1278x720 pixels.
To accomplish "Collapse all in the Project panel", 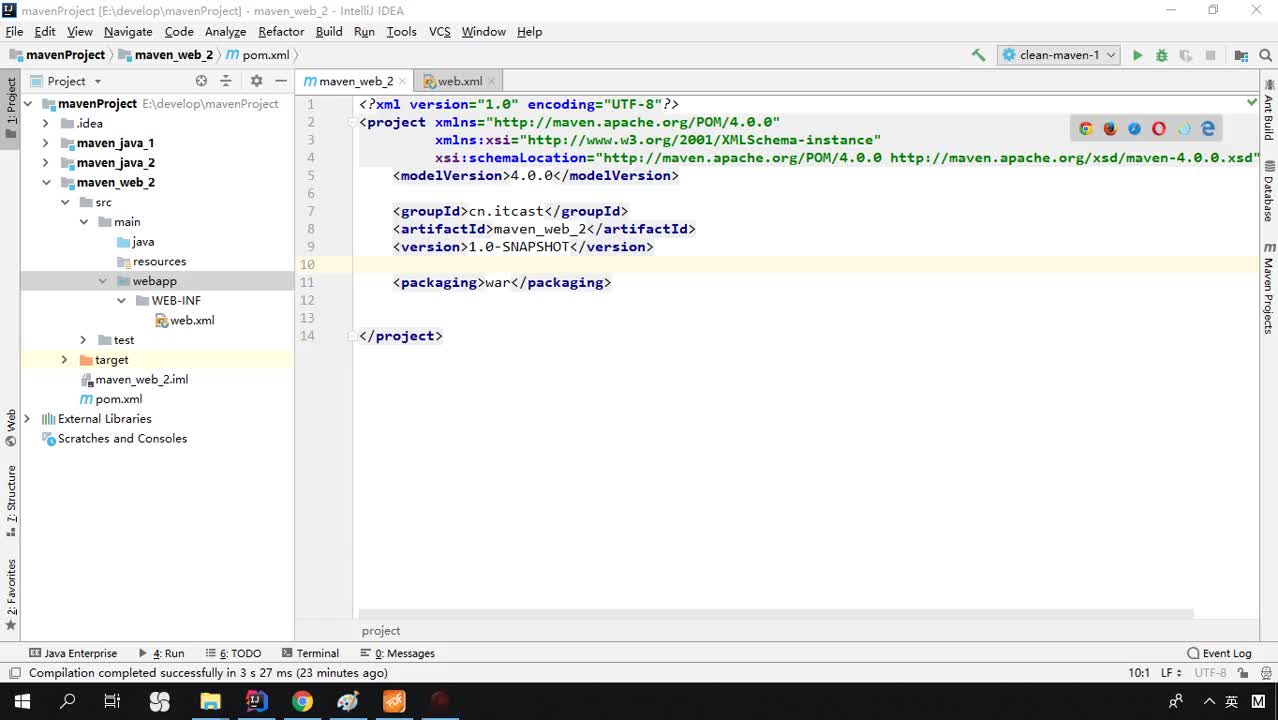I will click(226, 81).
